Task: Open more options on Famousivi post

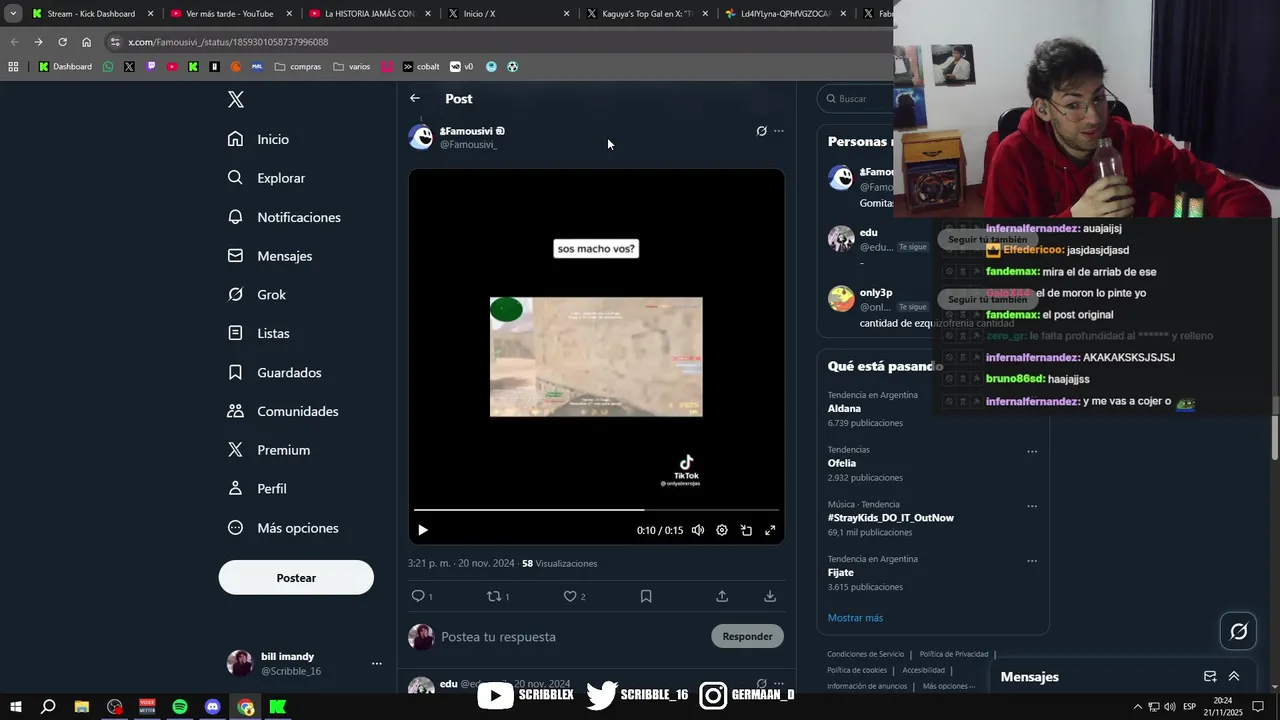Action: tap(779, 131)
